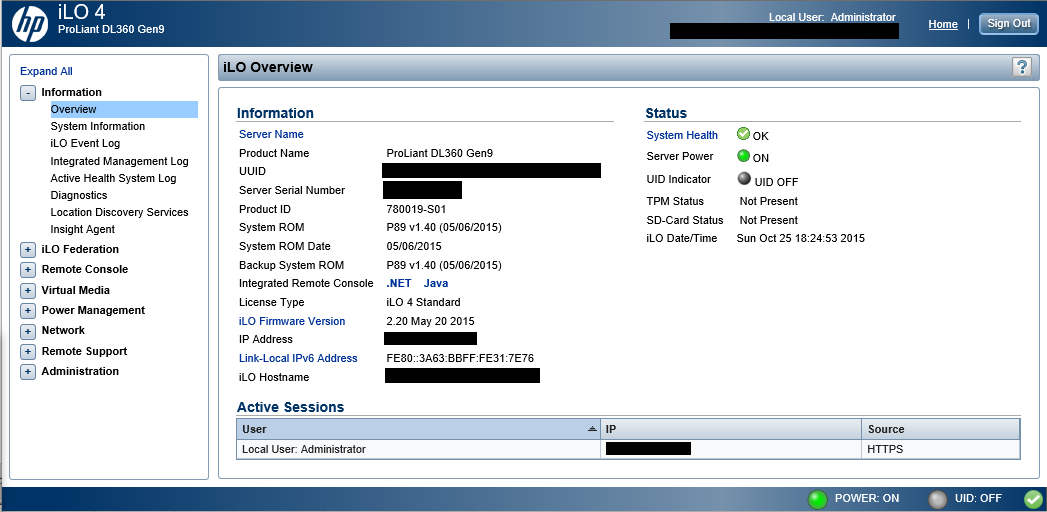Click the TPM Status Not Present value
The height and width of the screenshot is (512, 1047).
[769, 201]
